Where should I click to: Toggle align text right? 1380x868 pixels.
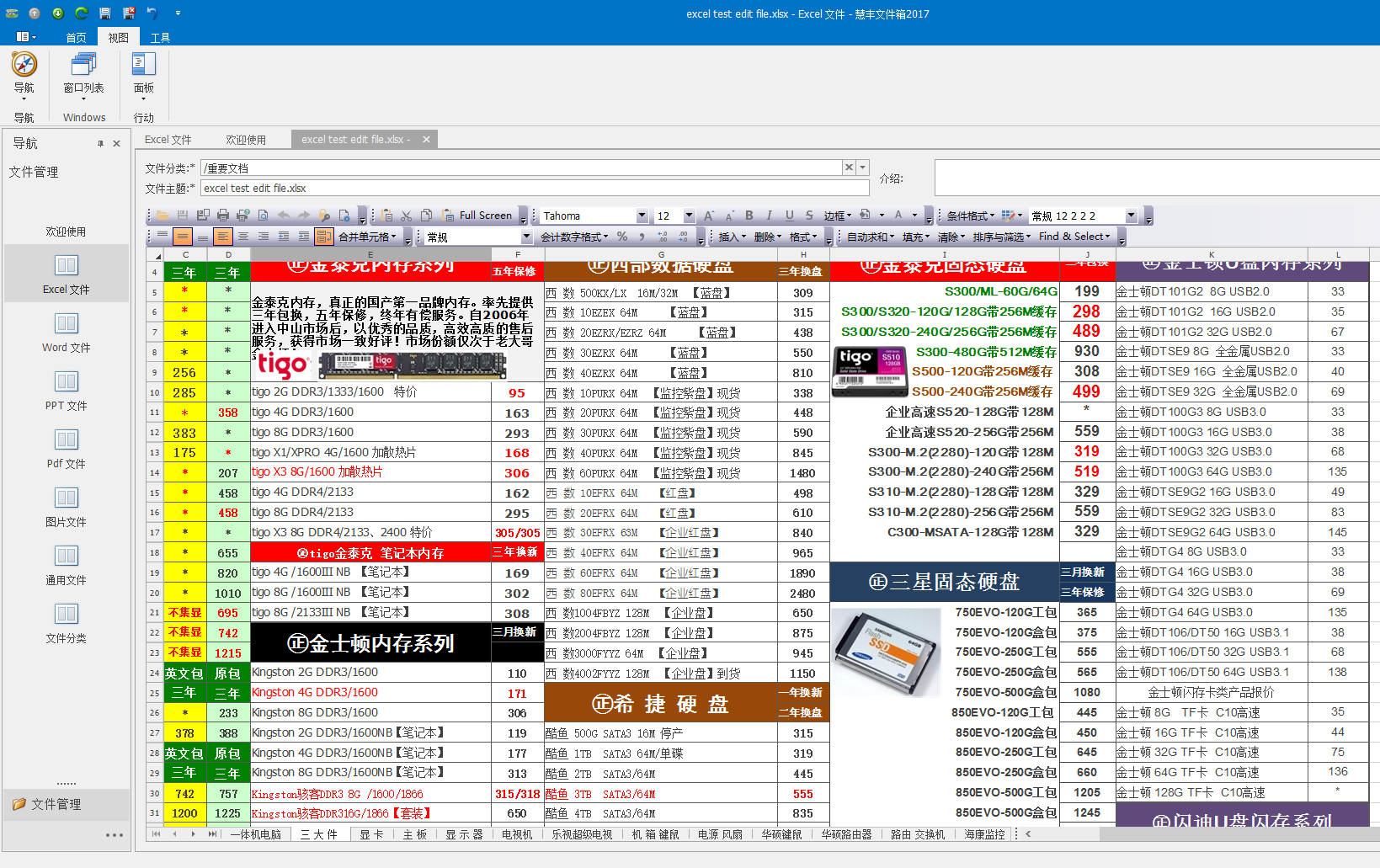[x=264, y=237]
